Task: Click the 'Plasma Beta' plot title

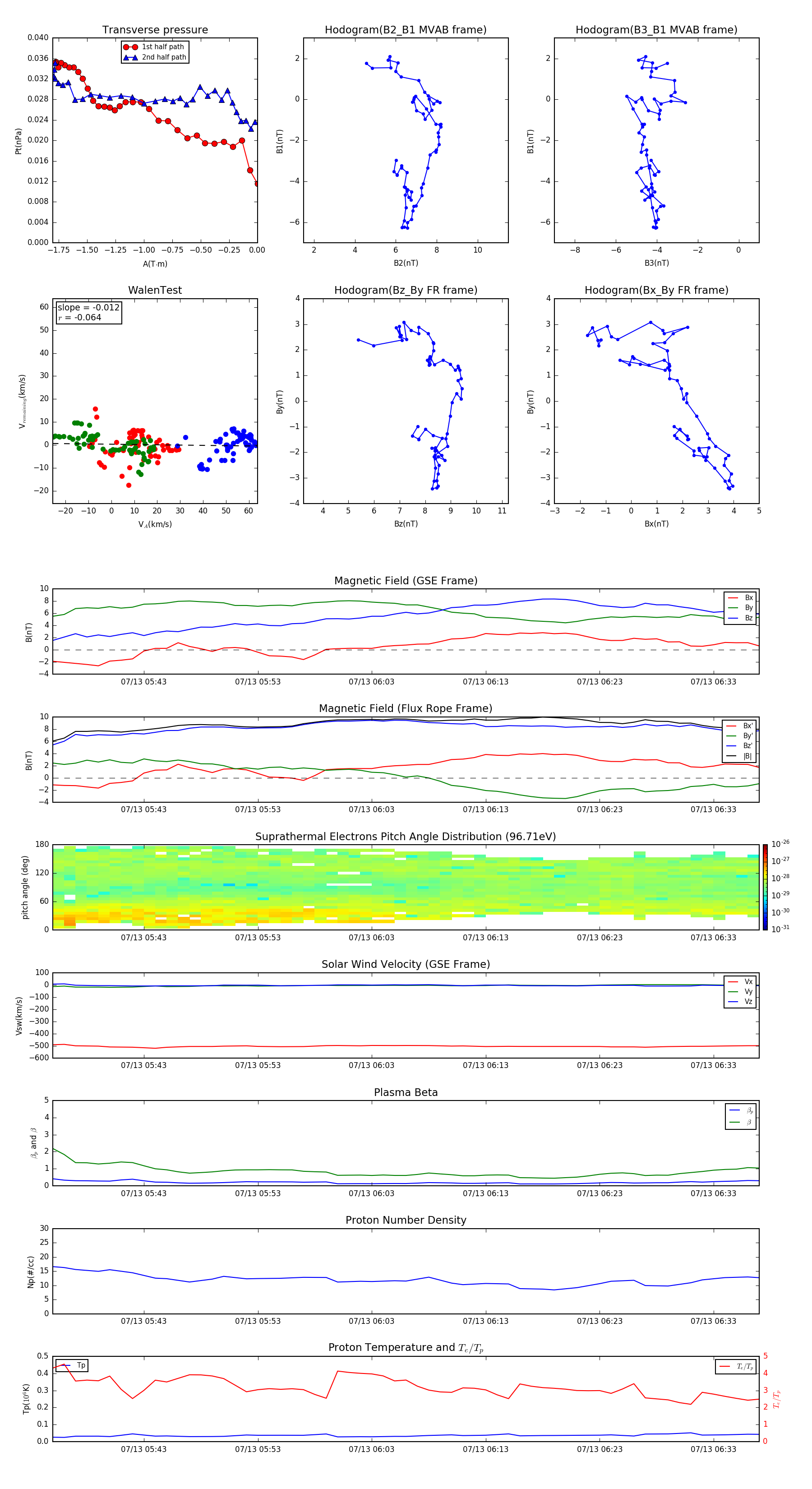Action: [x=406, y=1092]
